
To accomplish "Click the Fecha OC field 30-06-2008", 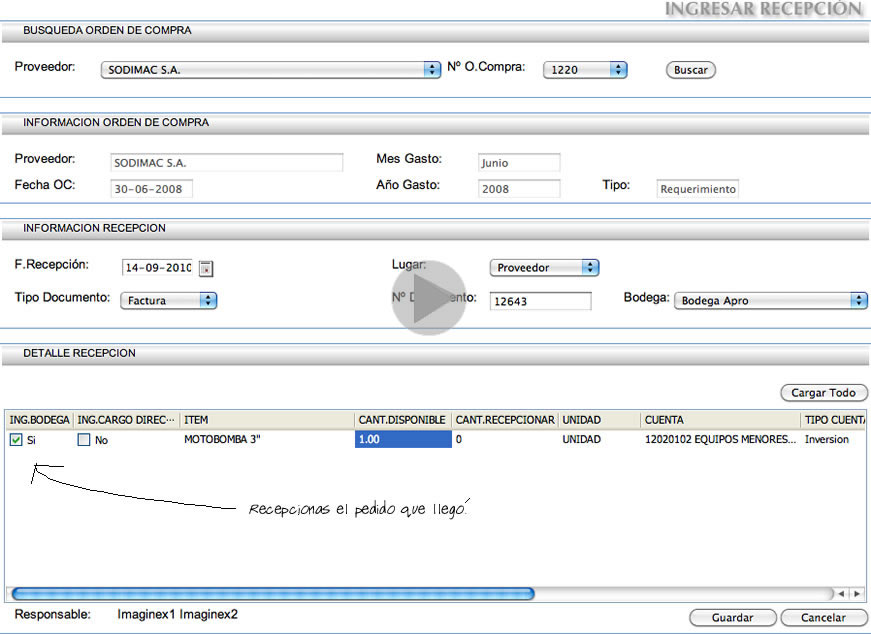I will [x=152, y=189].
